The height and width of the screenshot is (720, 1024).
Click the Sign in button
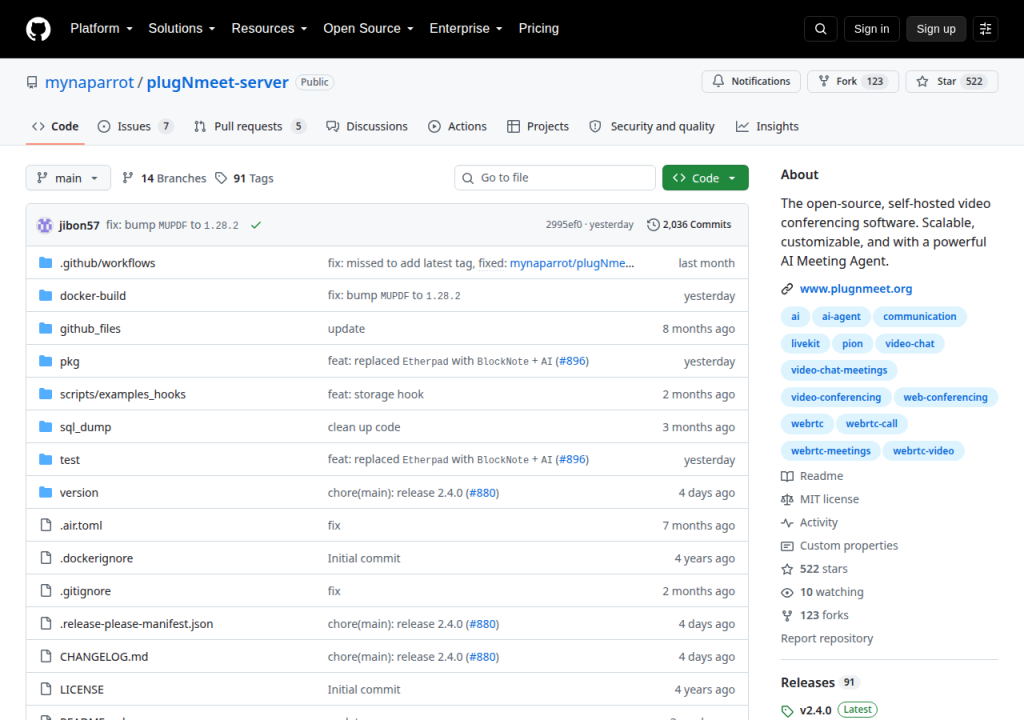click(871, 29)
